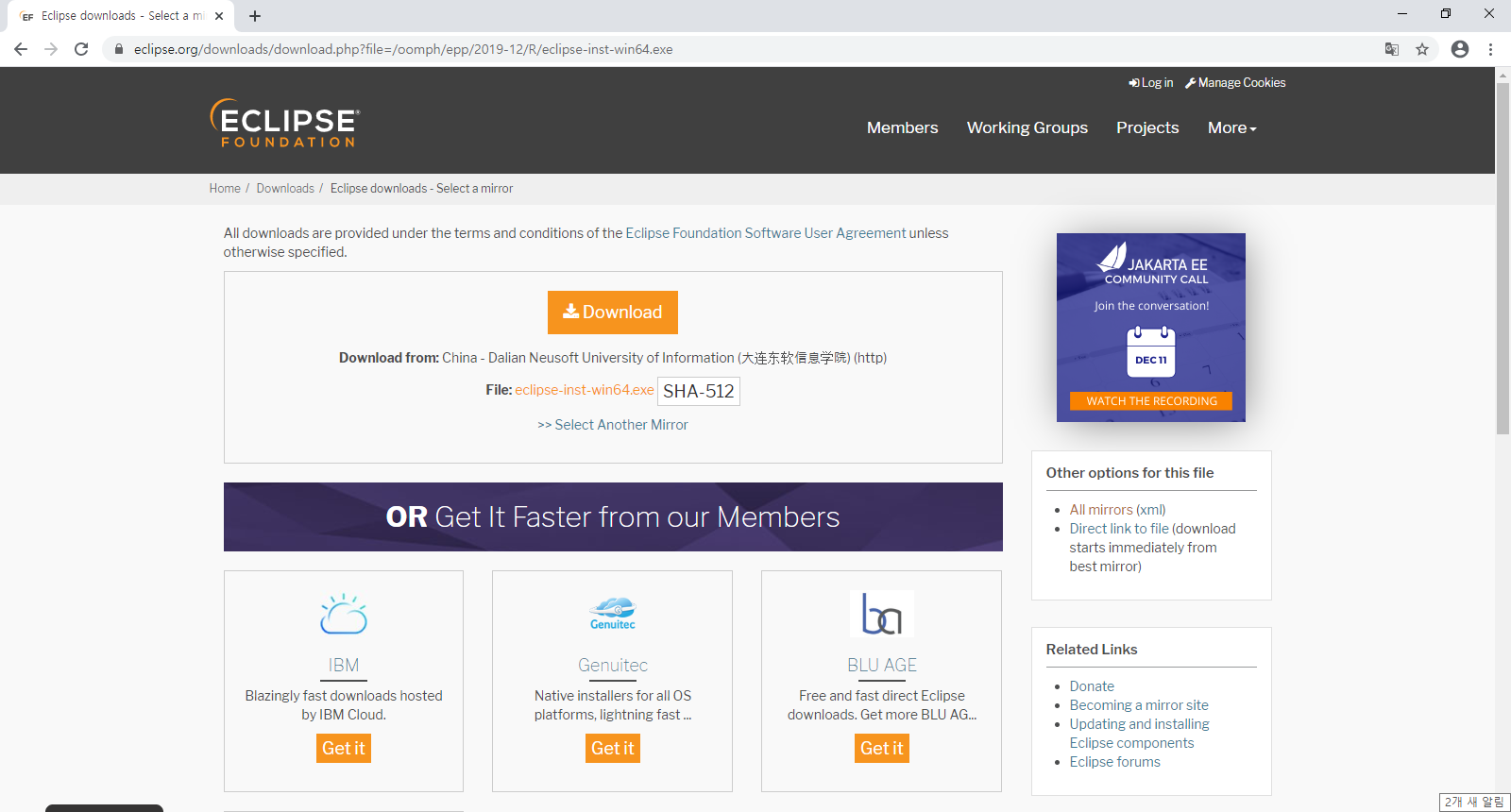Click the Genuitec heading link
This screenshot has width=1511, height=812.
click(613, 666)
